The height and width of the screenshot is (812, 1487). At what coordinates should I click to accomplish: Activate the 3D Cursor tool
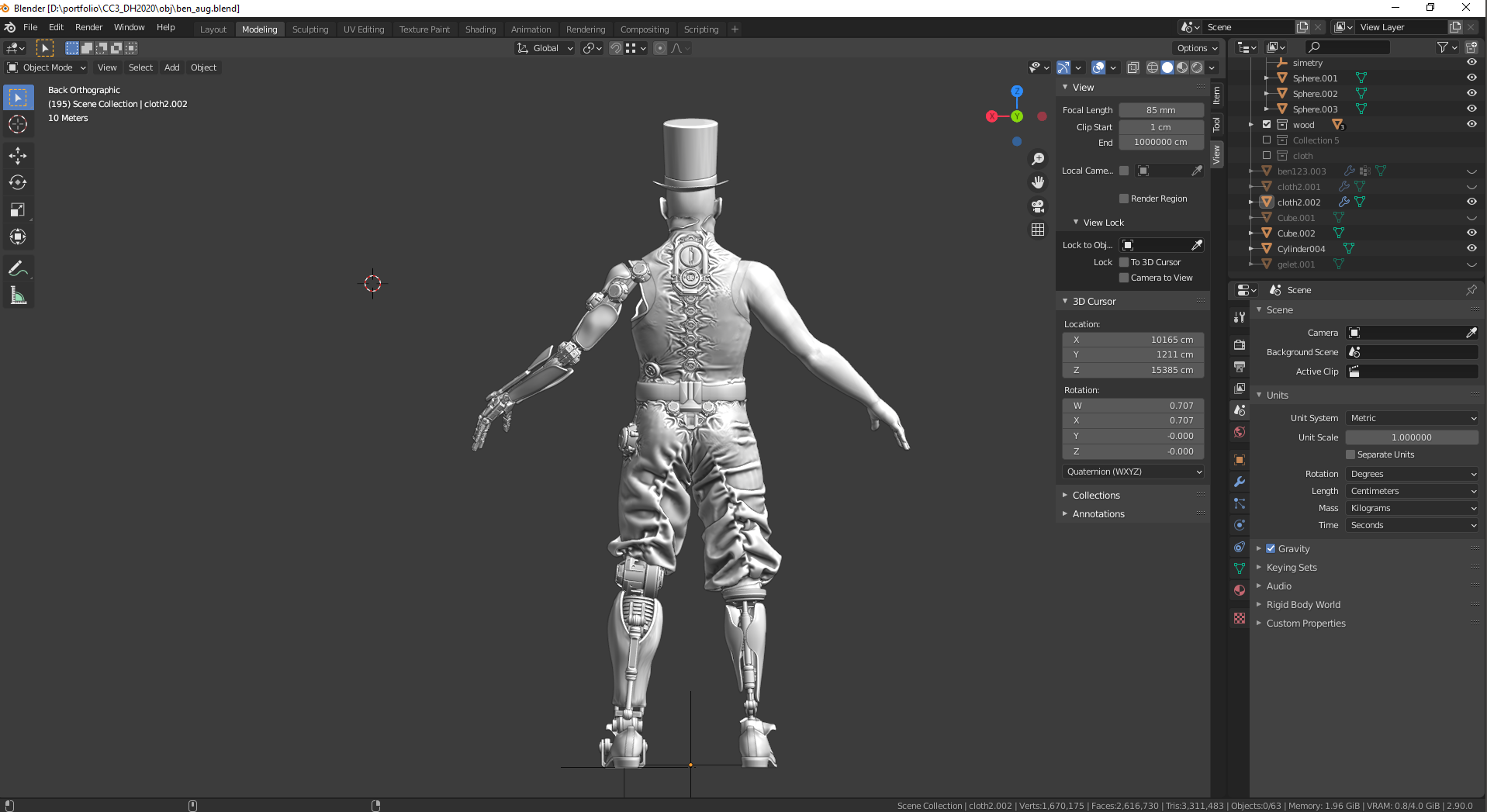(18, 124)
